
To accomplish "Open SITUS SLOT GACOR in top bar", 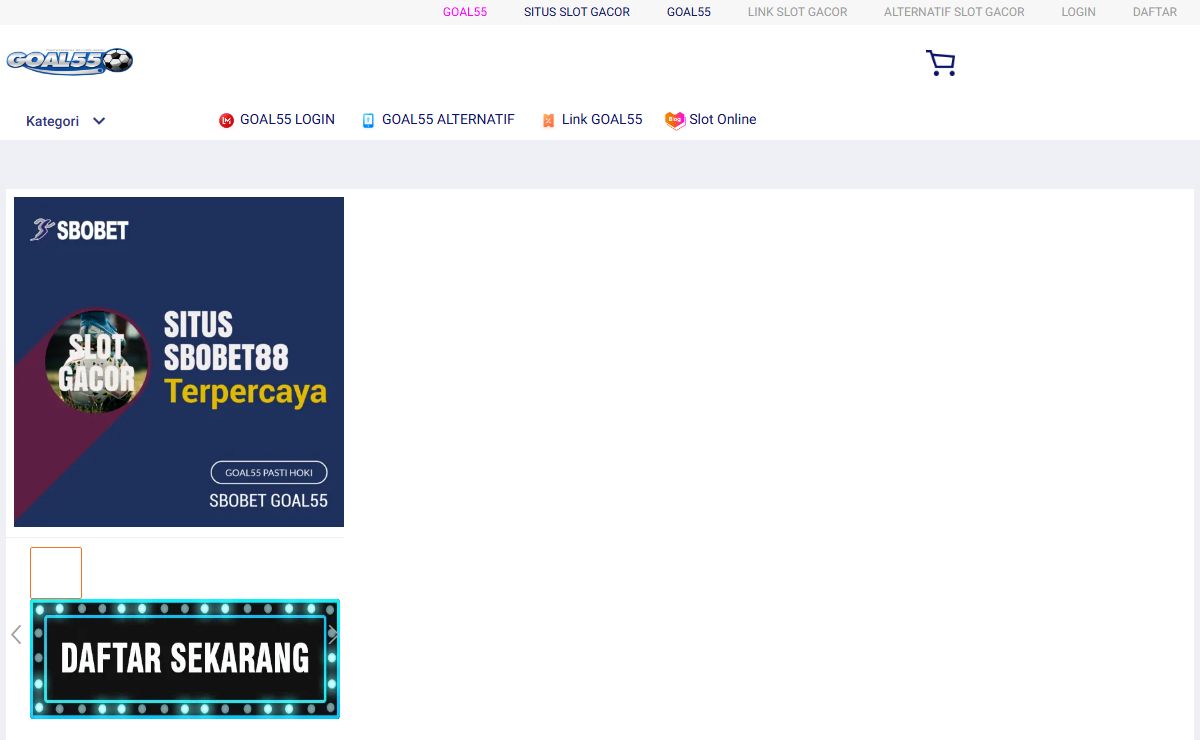I will pyautogui.click(x=577, y=12).
